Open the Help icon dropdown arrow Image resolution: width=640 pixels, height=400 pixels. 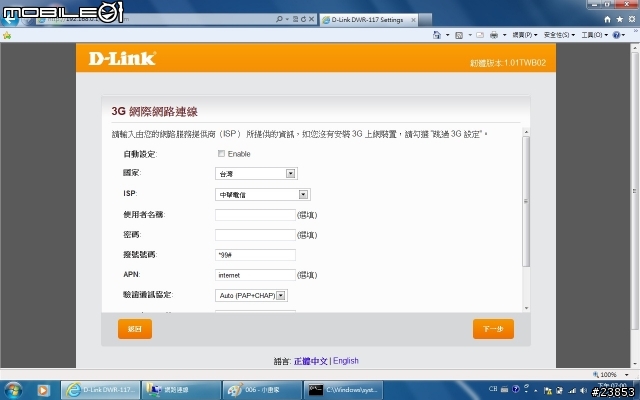(623, 35)
